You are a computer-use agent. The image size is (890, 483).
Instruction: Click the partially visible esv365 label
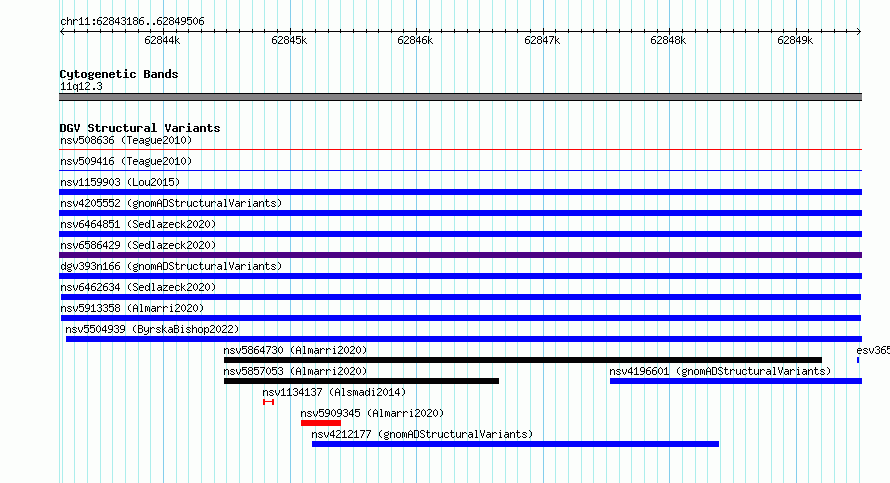click(x=873, y=350)
